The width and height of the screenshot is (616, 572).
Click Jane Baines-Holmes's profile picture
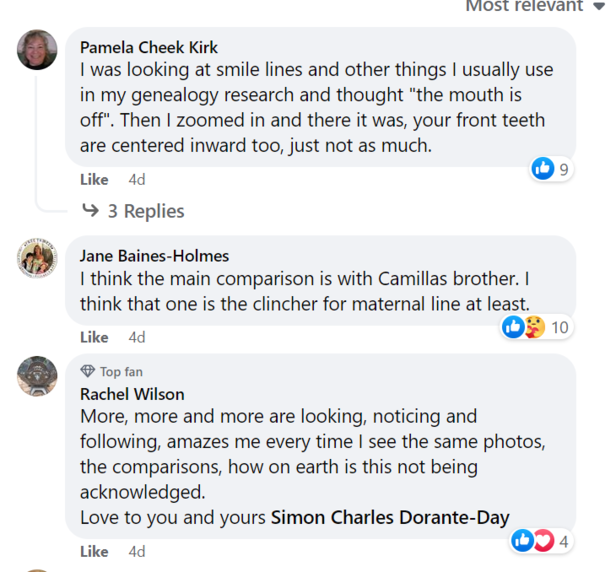point(37,259)
